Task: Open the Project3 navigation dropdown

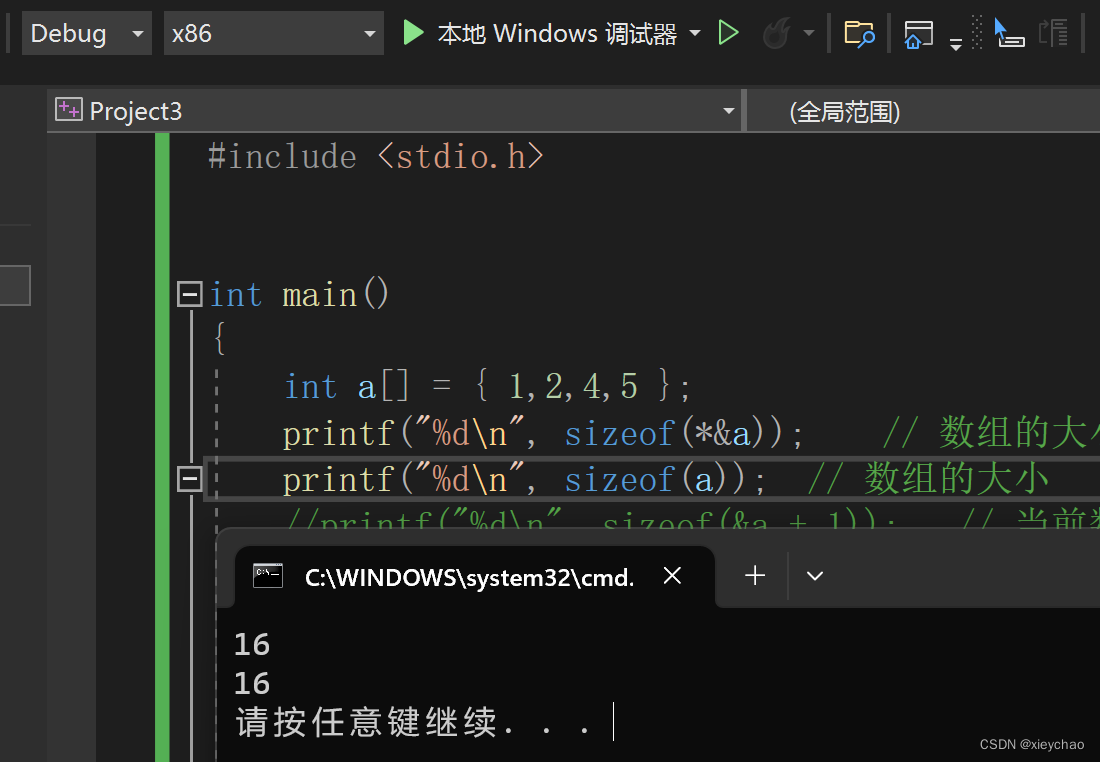Action: point(728,110)
